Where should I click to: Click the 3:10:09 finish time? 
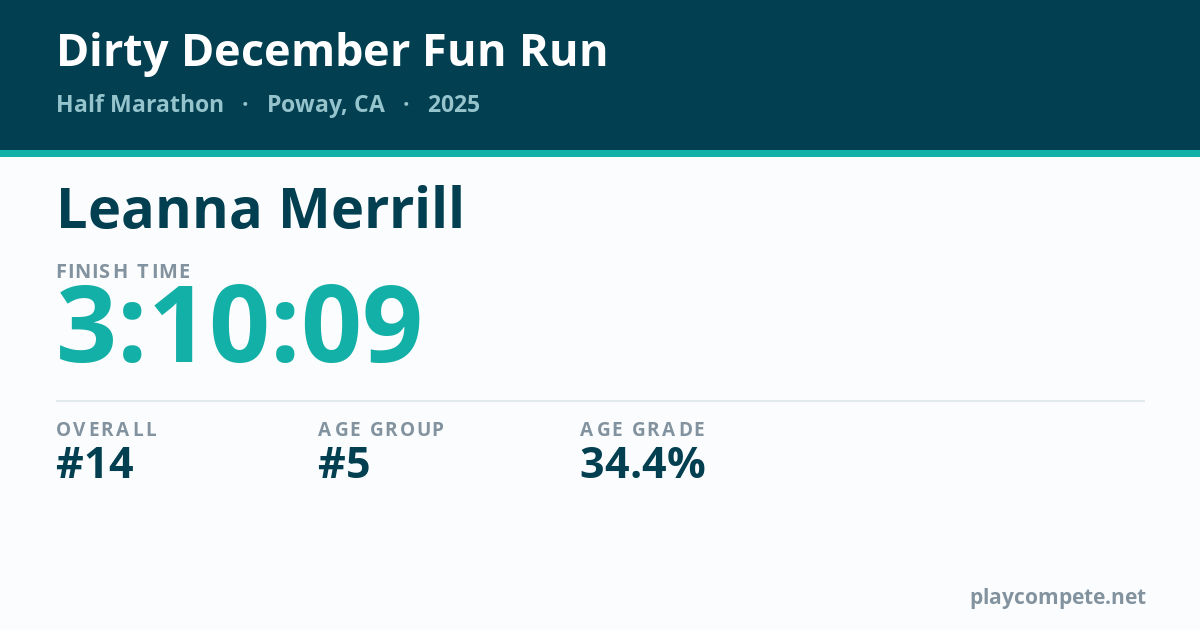[239, 326]
